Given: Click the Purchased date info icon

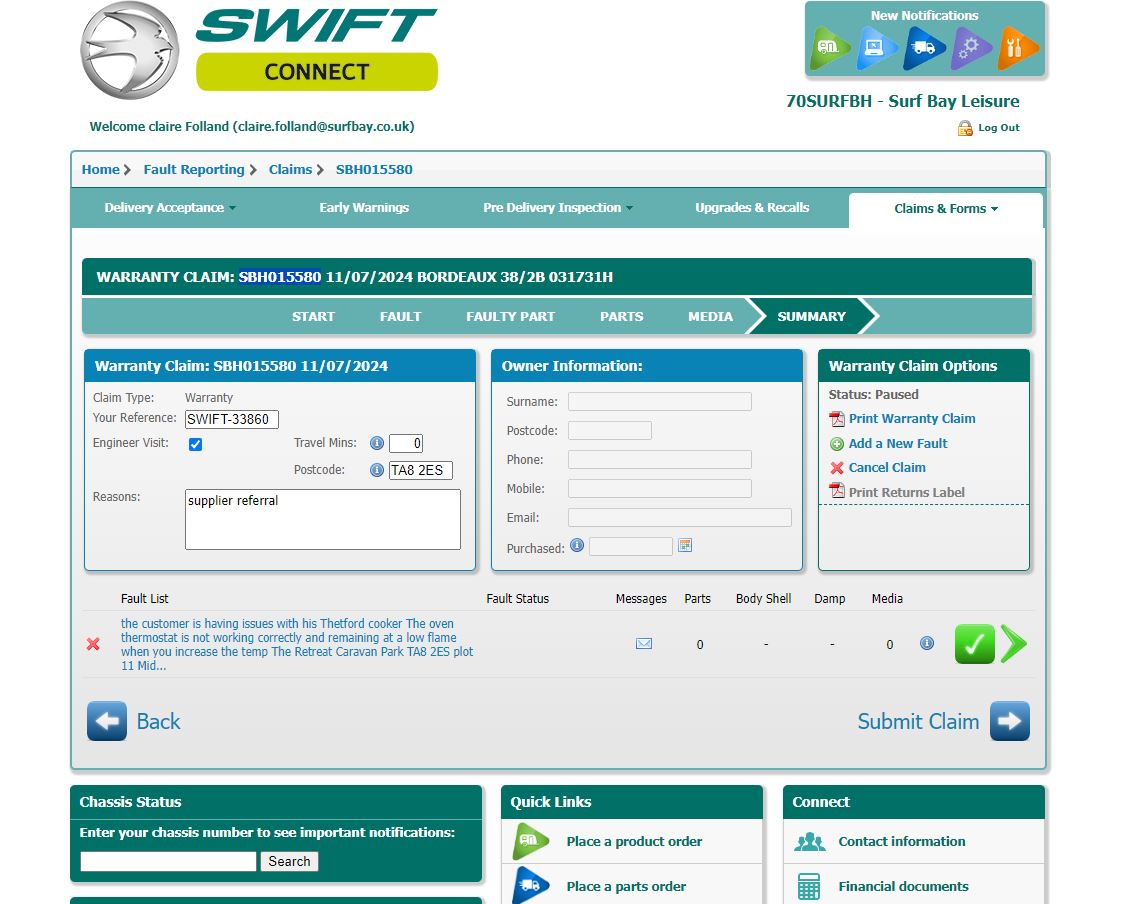Looking at the screenshot, I should pyautogui.click(x=577, y=546).
